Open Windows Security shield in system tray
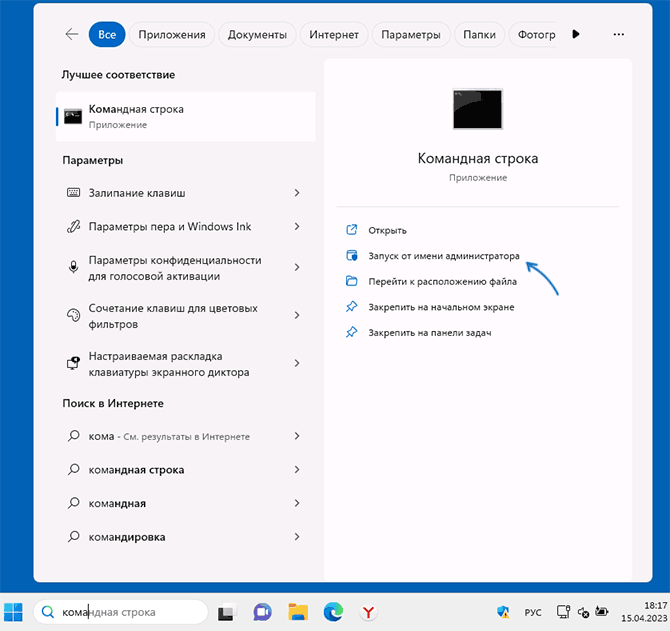 [503, 611]
